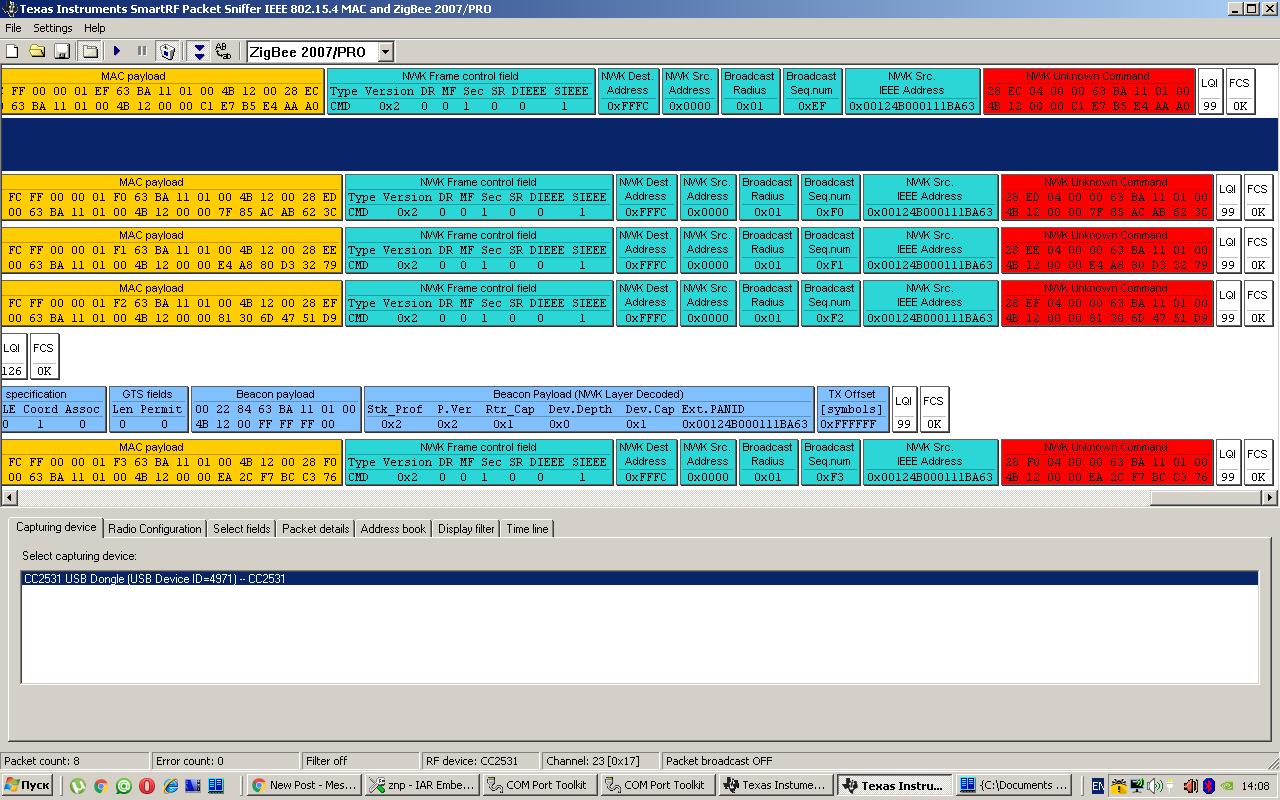This screenshot has width=1280, height=800.
Task: Save the capture with the floppy disk icon
Action: 62,51
